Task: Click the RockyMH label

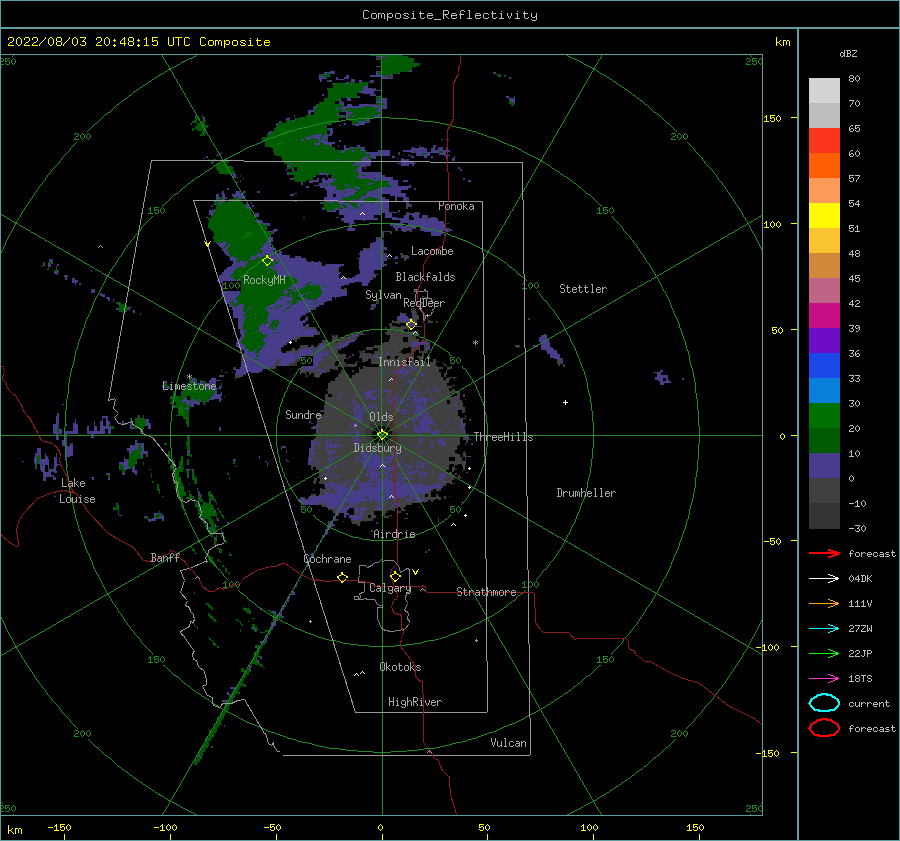Action: click(264, 280)
